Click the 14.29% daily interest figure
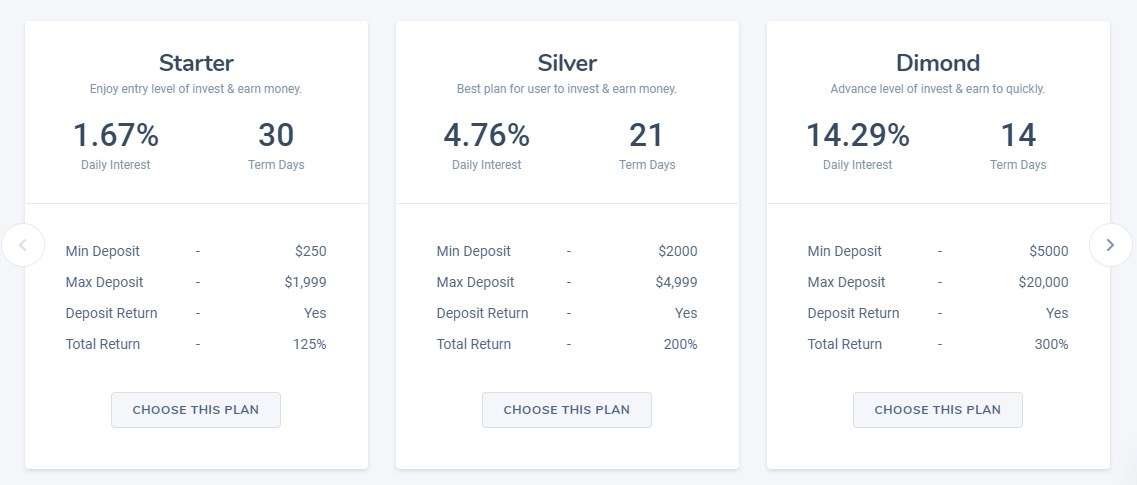The height and width of the screenshot is (485, 1137). point(858,135)
